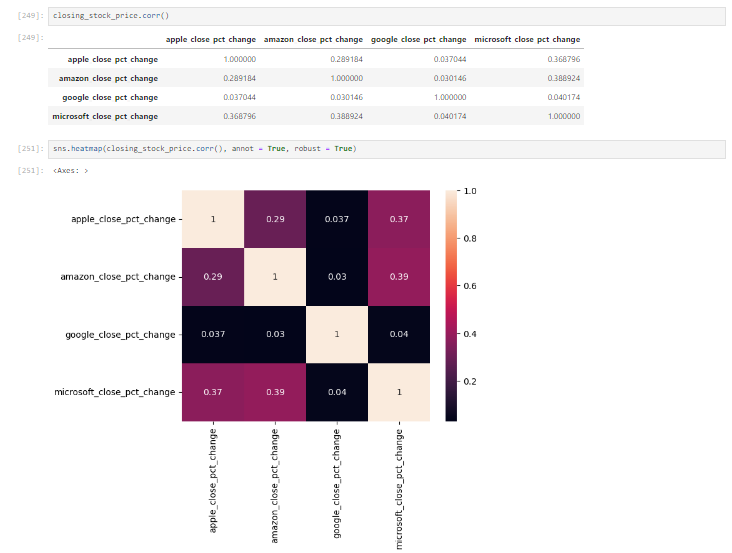Click heatmap cell 0.29 in the amazon row
This screenshot has height=553, width=732.
coord(213,277)
